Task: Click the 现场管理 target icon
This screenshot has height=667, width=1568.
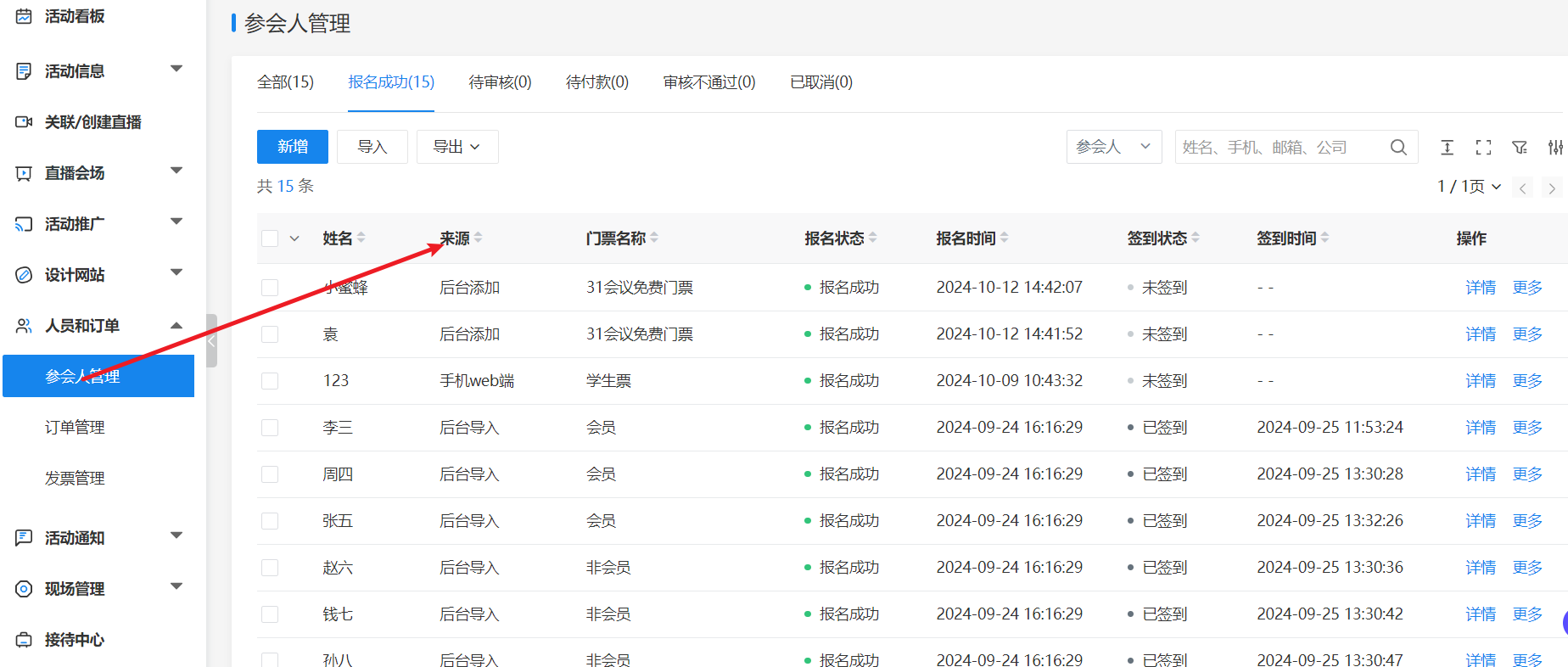Action: [x=24, y=589]
